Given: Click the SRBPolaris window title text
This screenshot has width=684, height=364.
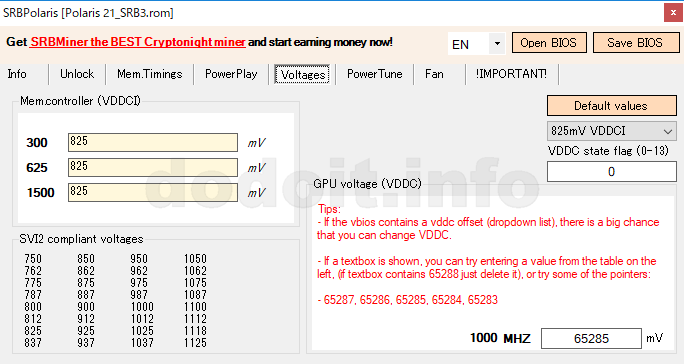Looking at the screenshot, I should tap(88, 13).
